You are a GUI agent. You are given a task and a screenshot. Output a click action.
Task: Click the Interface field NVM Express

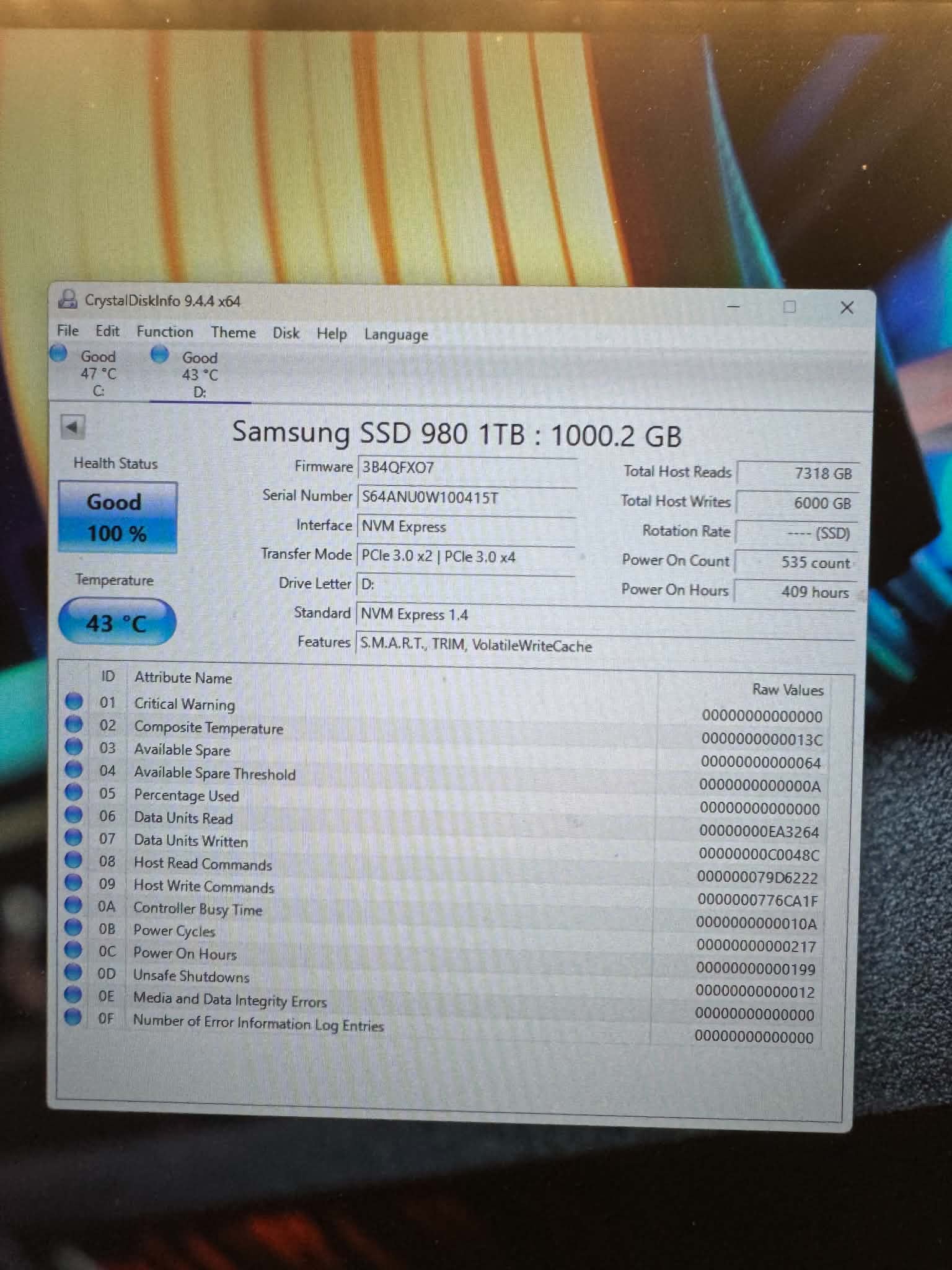click(467, 526)
